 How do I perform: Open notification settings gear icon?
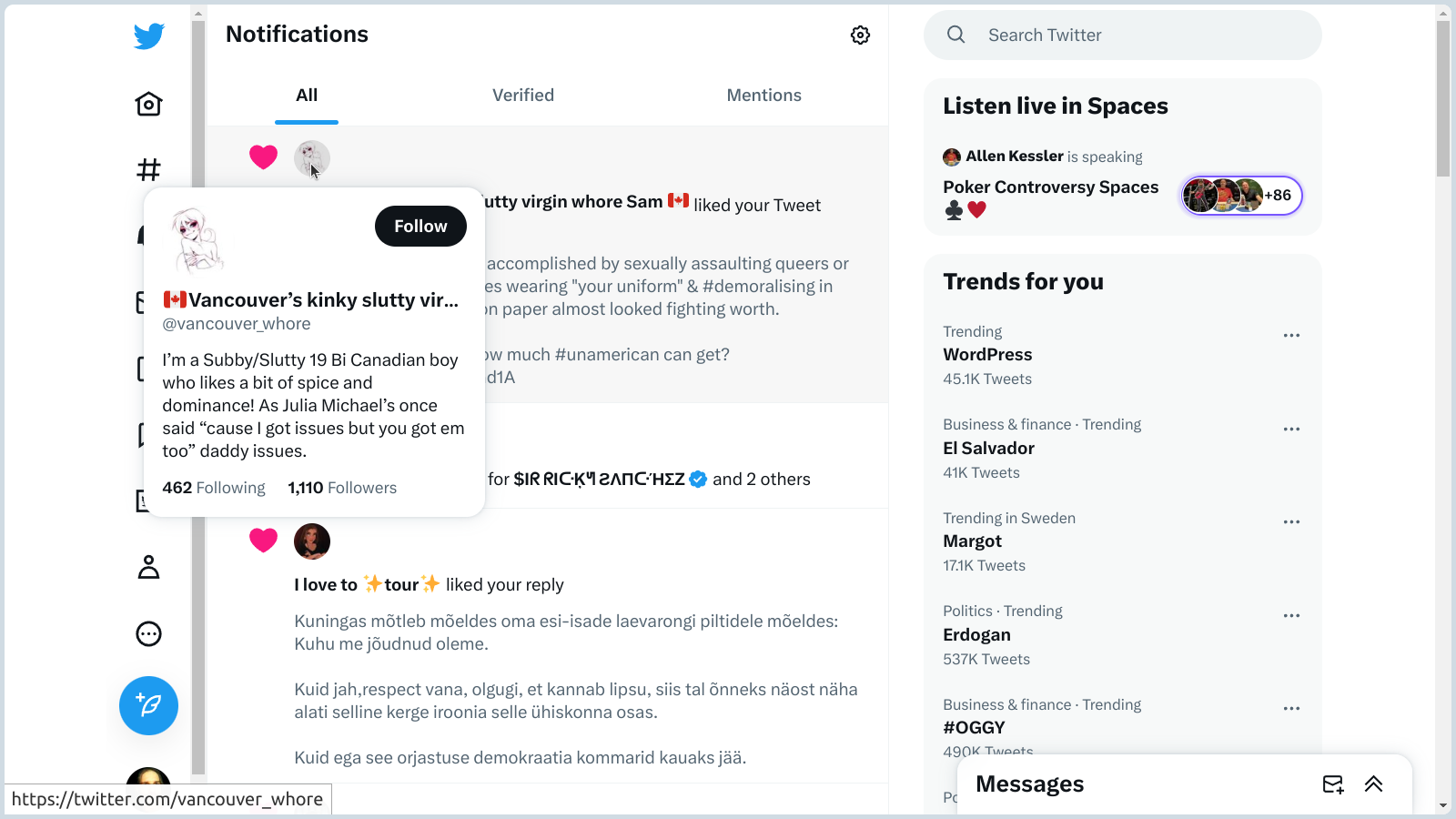tap(860, 35)
